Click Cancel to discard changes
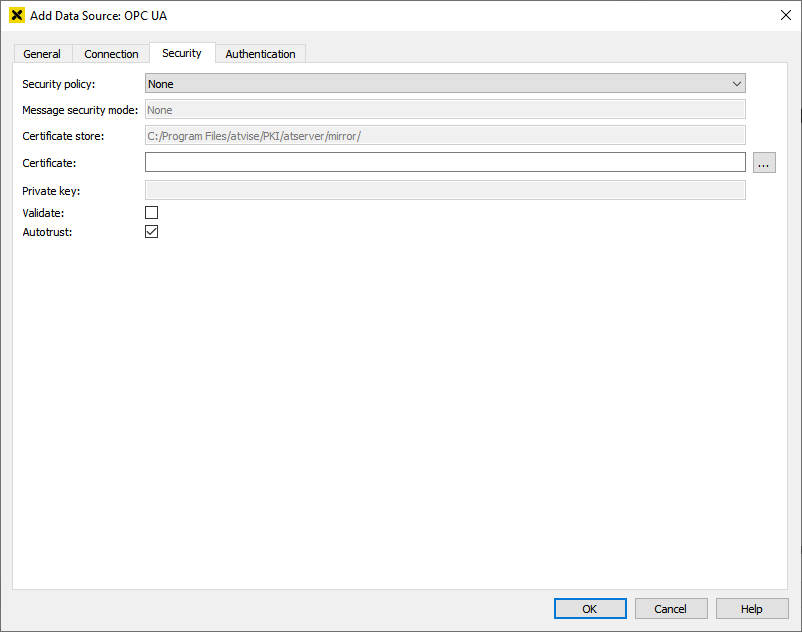802x632 pixels. (x=670, y=609)
